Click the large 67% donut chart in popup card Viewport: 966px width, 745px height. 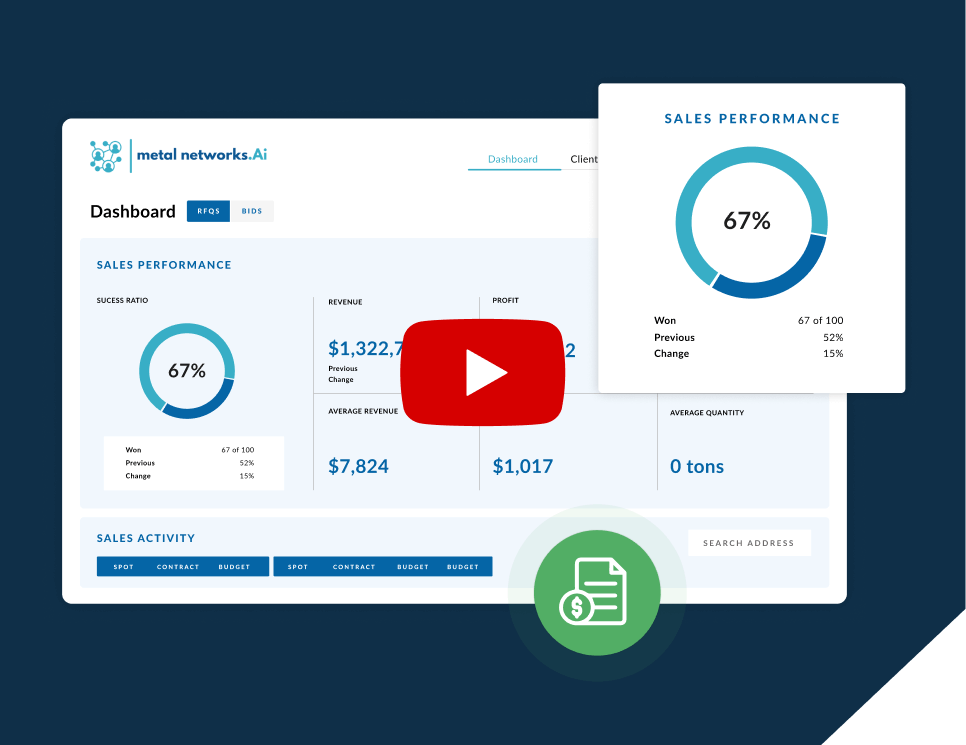pos(751,222)
